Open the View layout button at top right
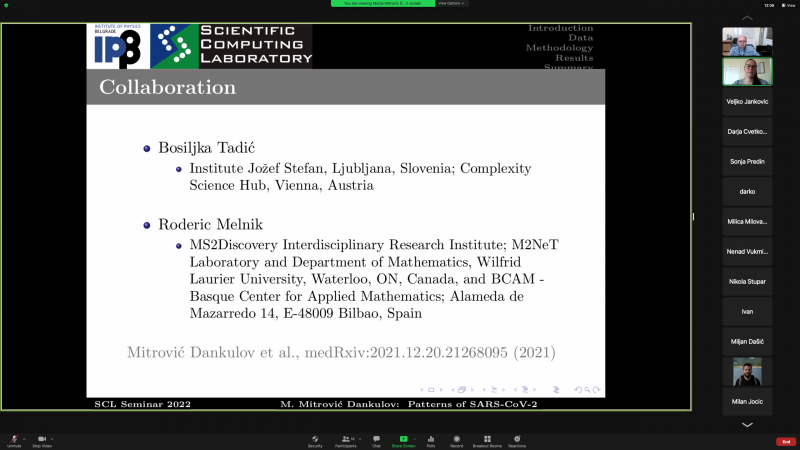 pyautogui.click(x=788, y=5)
